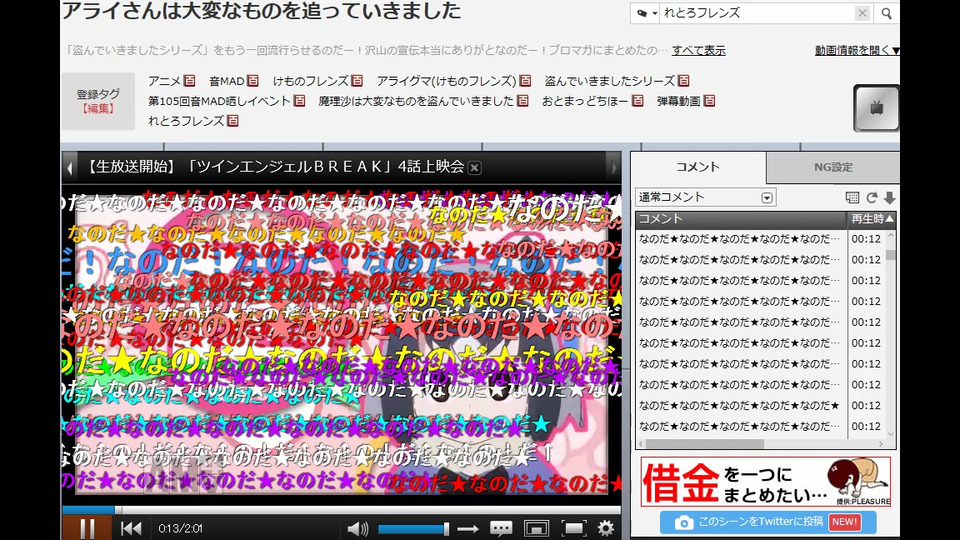This screenshot has height=540, width=960.
Task: Open the けものフレンズ tag
Action: tap(310, 81)
